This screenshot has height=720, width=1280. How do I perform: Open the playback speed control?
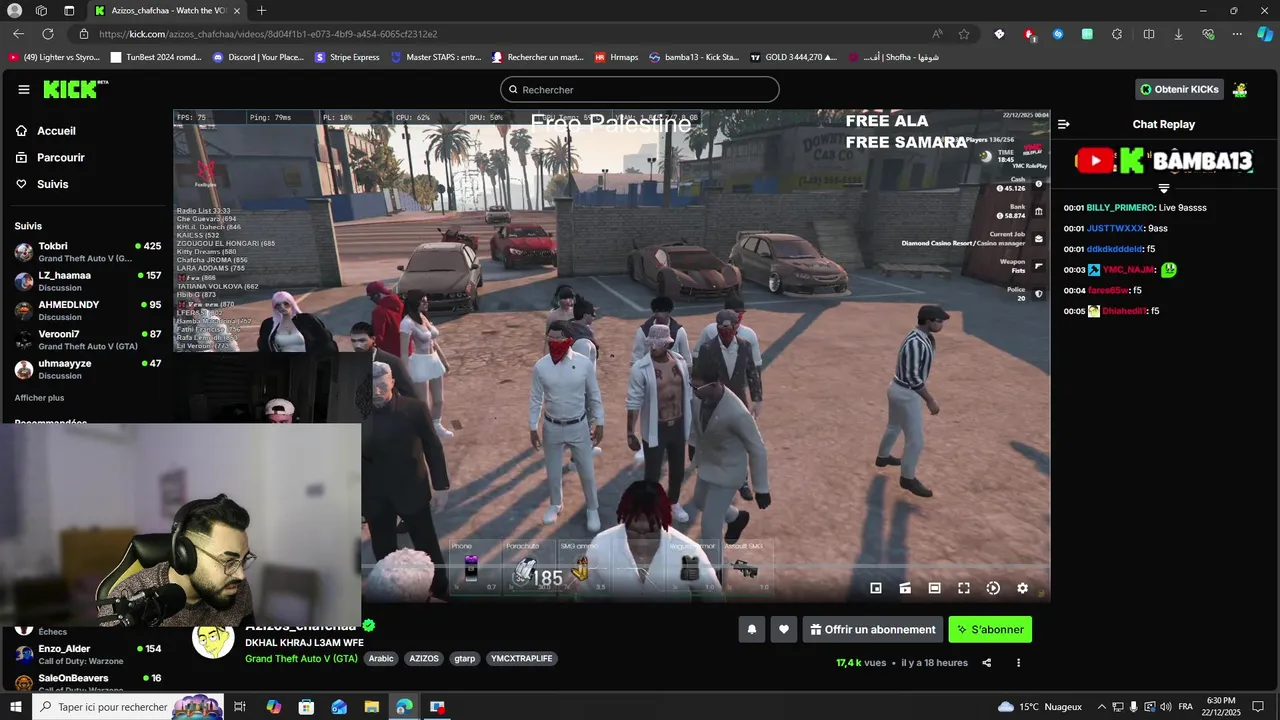993,588
